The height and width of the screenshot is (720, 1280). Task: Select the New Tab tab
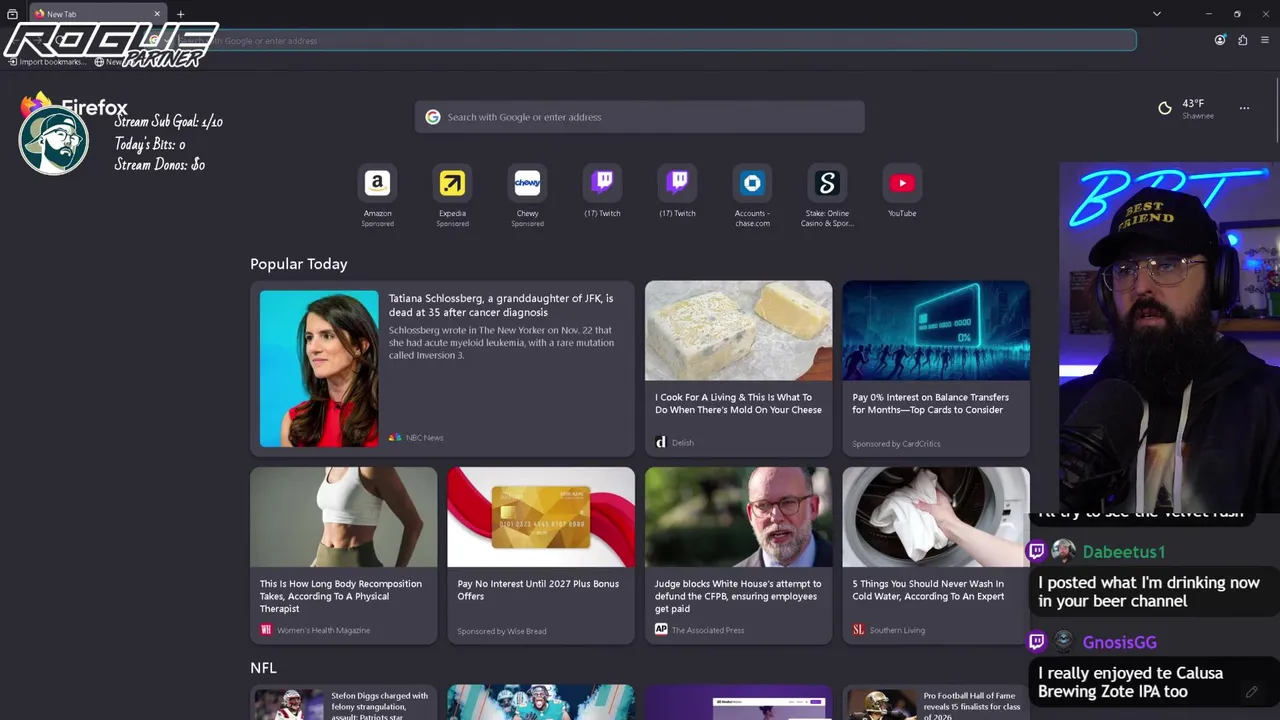click(98, 14)
